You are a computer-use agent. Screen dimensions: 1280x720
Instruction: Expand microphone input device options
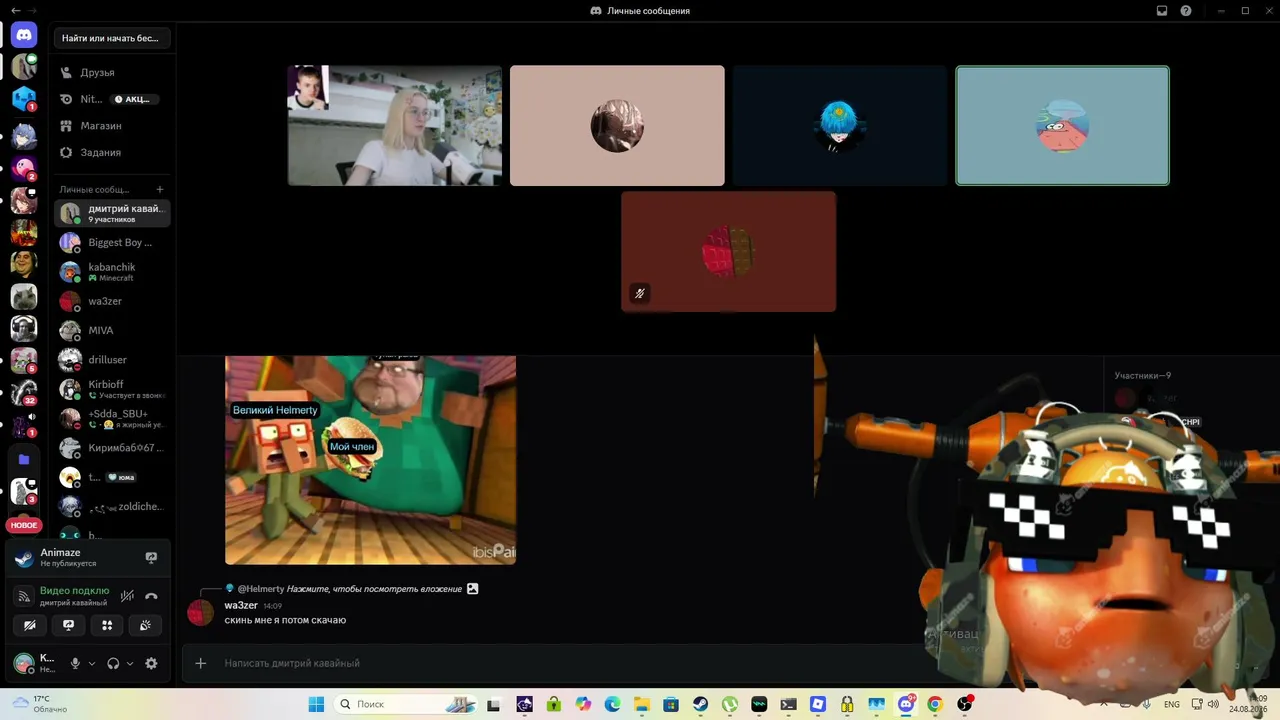click(x=92, y=663)
